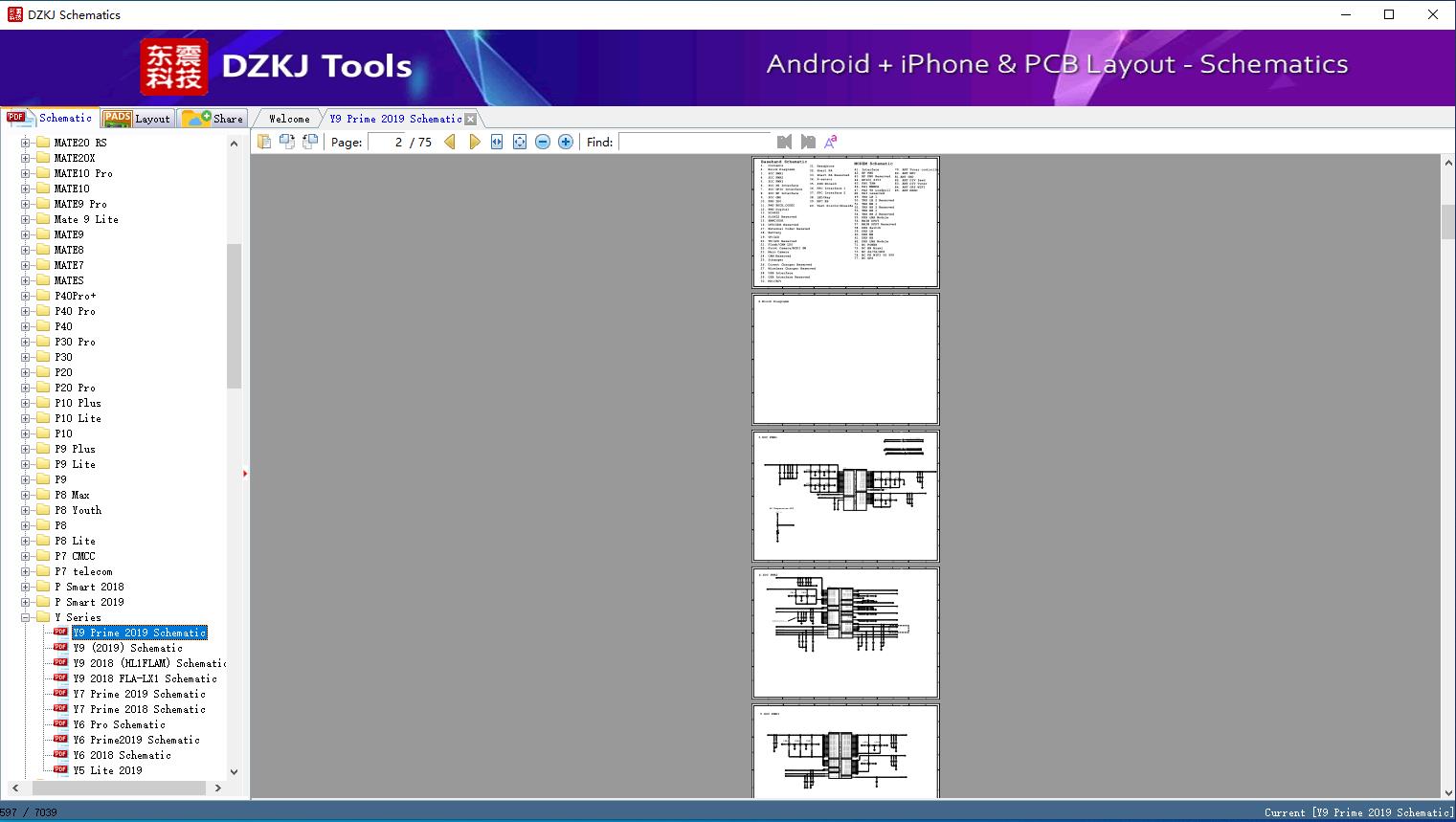
Task: Select the P8 Max folder
Action: pos(72,495)
